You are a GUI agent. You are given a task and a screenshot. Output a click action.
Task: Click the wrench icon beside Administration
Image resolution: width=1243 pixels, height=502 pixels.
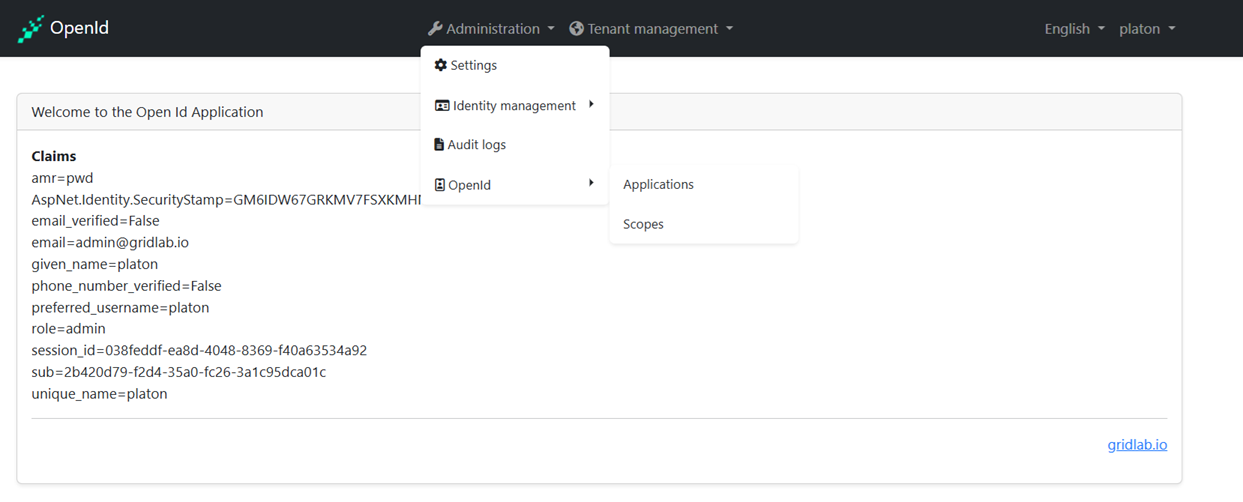(x=434, y=29)
